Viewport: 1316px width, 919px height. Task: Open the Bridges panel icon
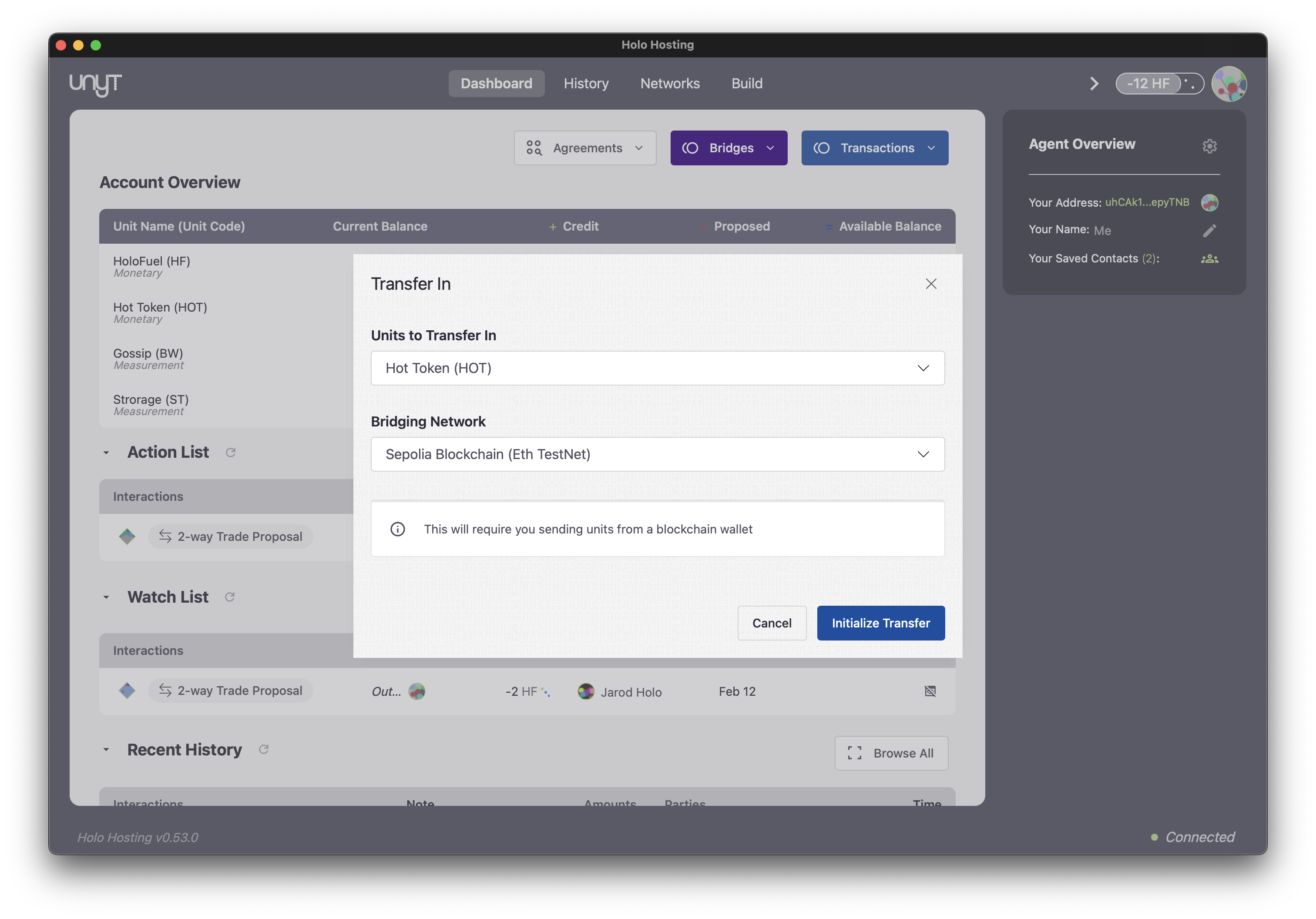(x=690, y=148)
